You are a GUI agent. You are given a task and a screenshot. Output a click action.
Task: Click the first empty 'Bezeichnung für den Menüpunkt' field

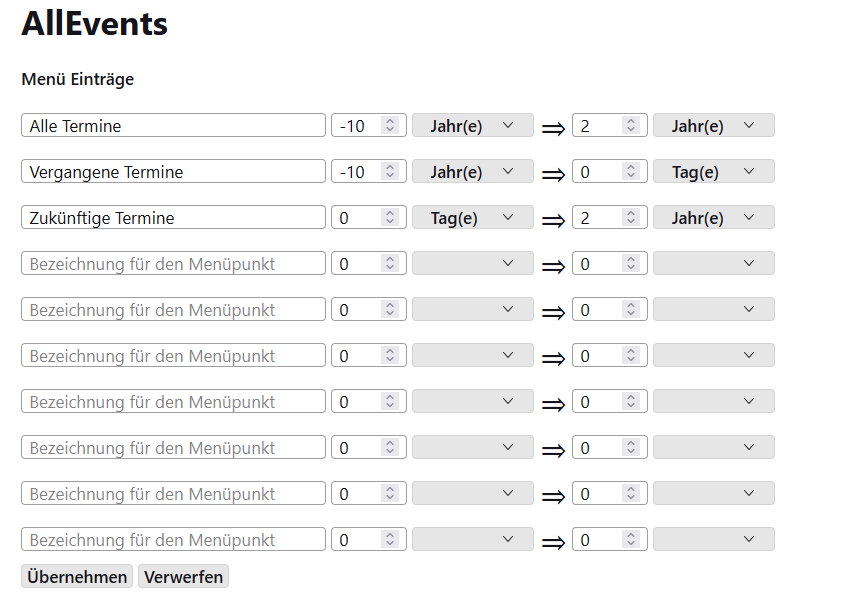coord(173,264)
